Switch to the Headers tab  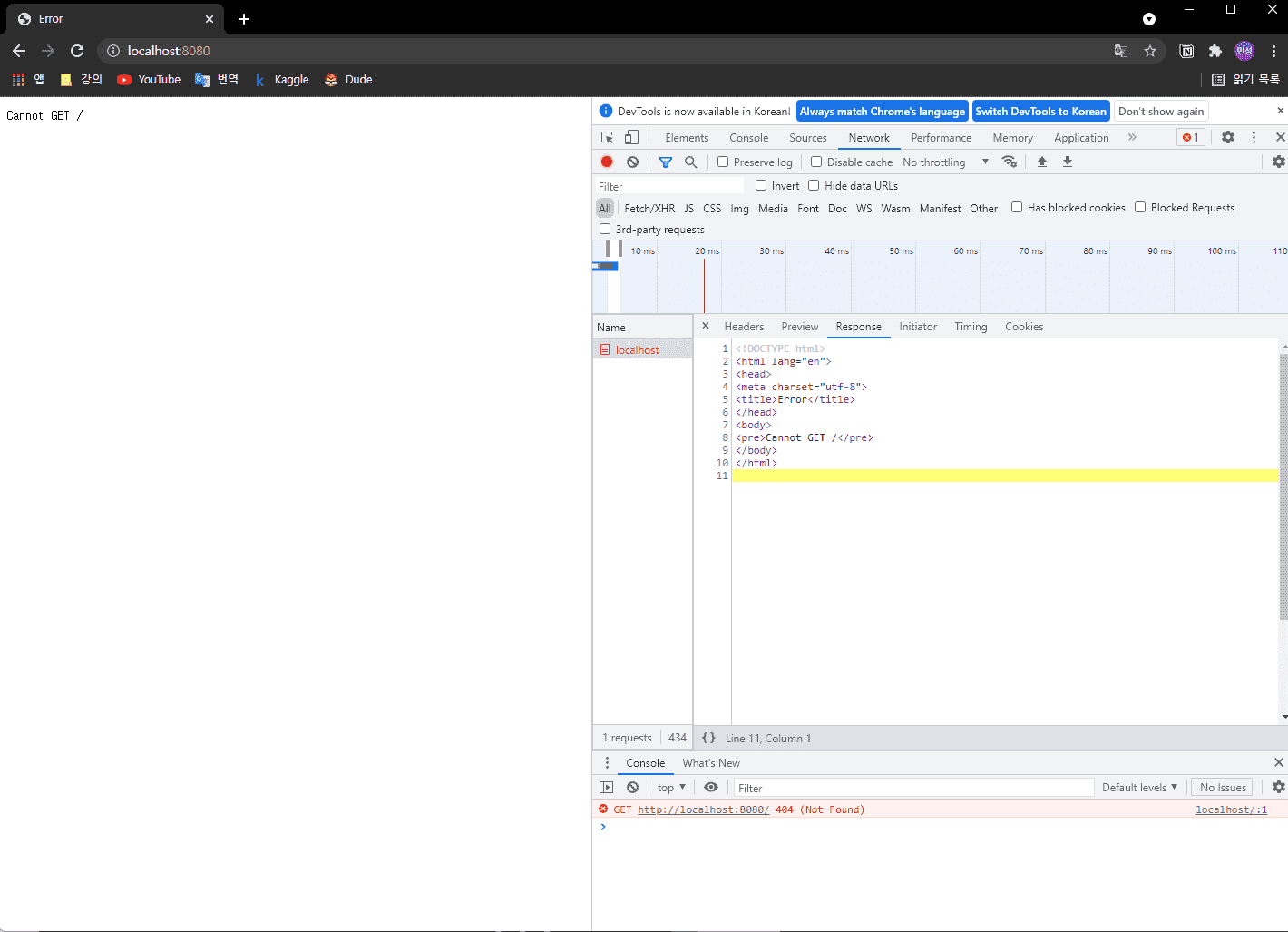coord(744,327)
